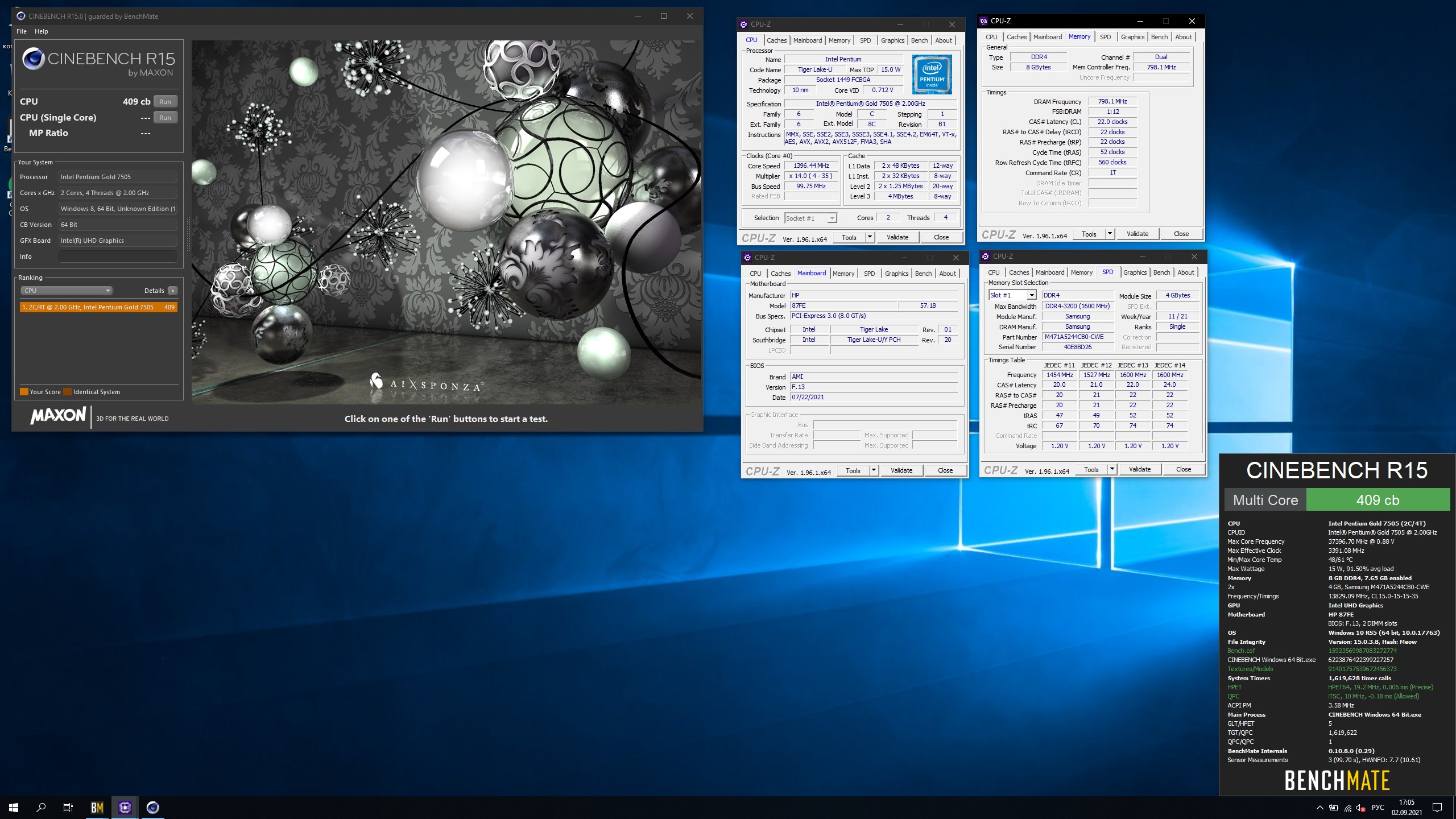The width and height of the screenshot is (1456, 819).
Task: Click the Max Bandwidth DDR4-3200 field
Action: tap(1078, 307)
